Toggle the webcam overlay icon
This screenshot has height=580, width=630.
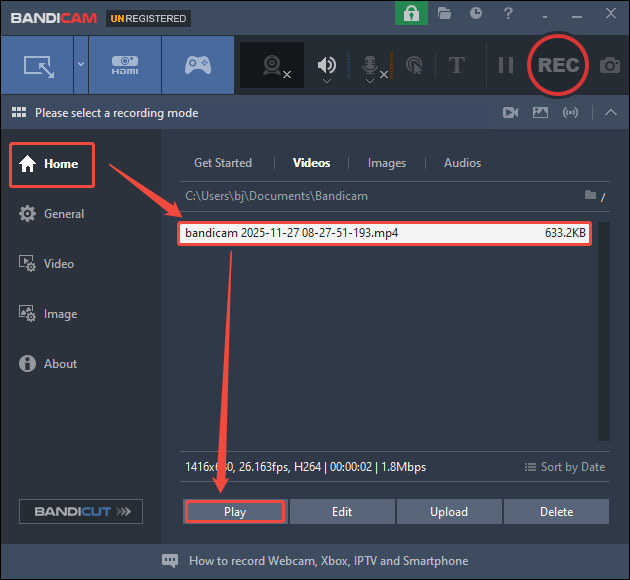[x=272, y=65]
